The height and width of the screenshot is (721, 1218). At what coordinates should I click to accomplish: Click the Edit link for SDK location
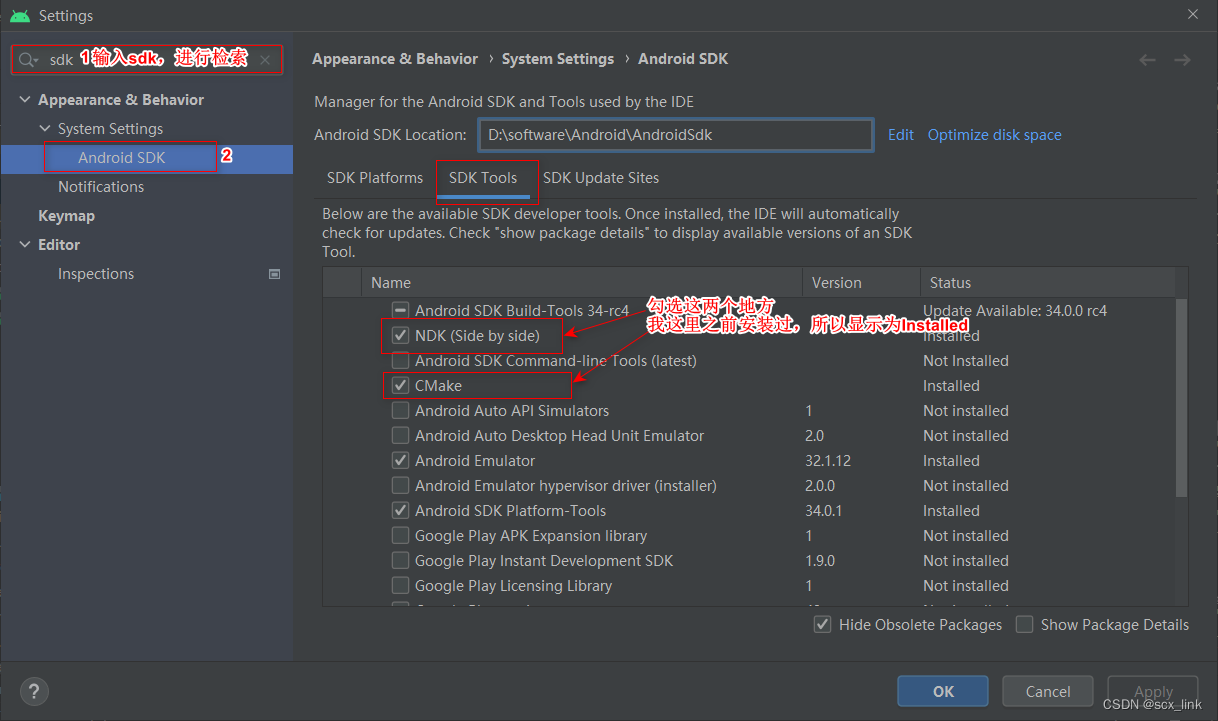(x=901, y=135)
